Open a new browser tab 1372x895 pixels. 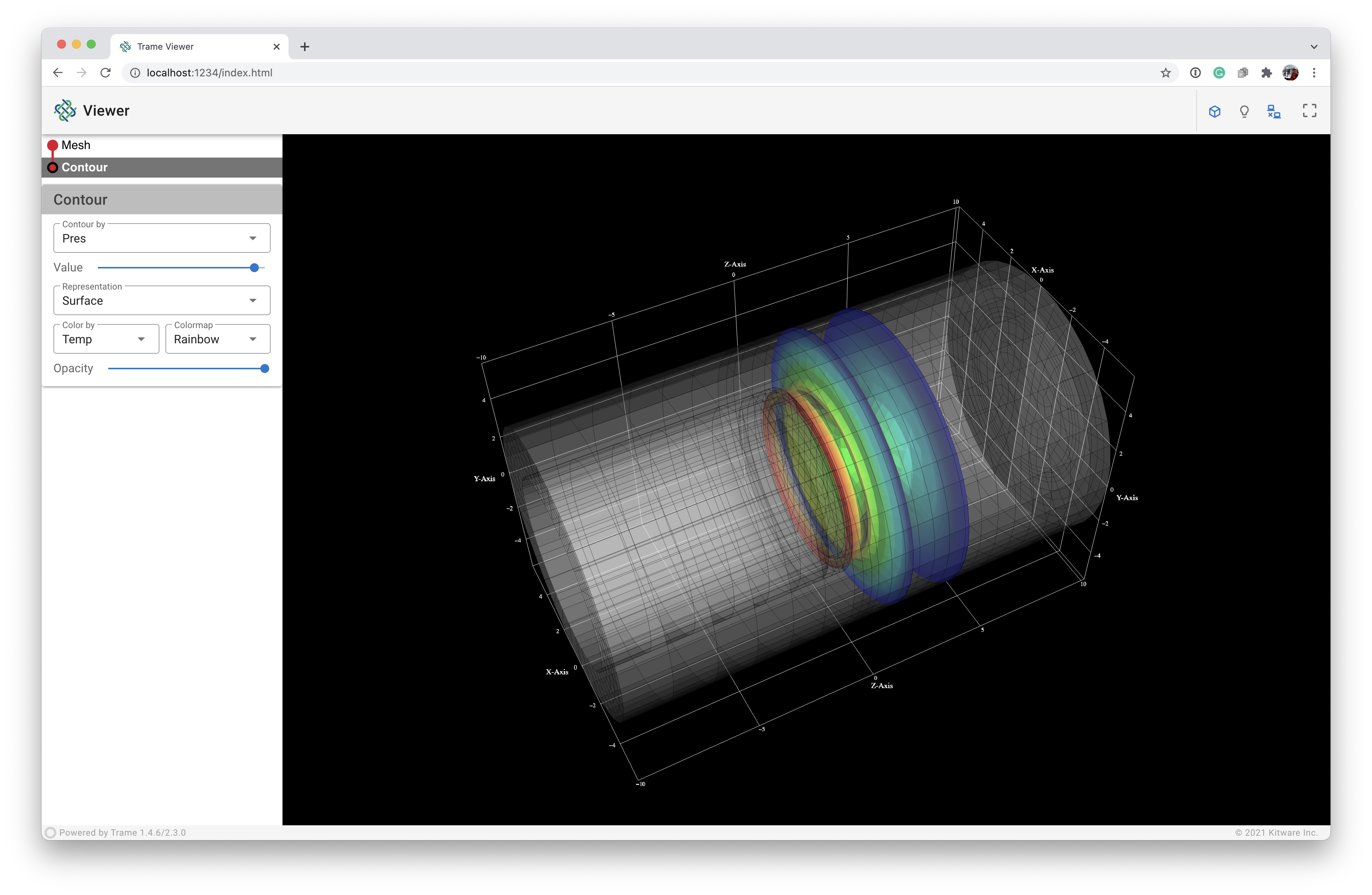click(305, 47)
